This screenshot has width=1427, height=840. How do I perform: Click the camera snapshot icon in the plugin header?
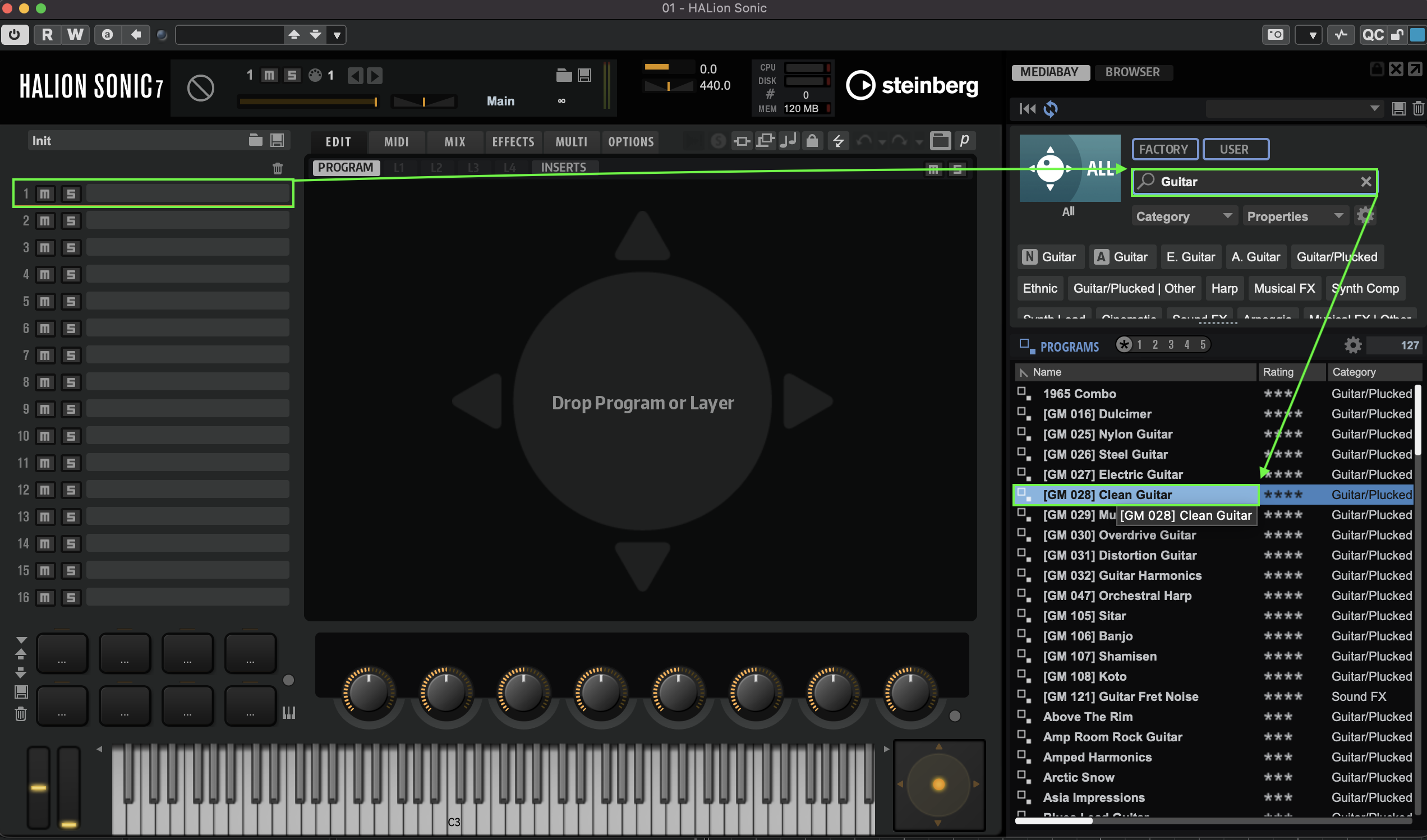[1275, 35]
